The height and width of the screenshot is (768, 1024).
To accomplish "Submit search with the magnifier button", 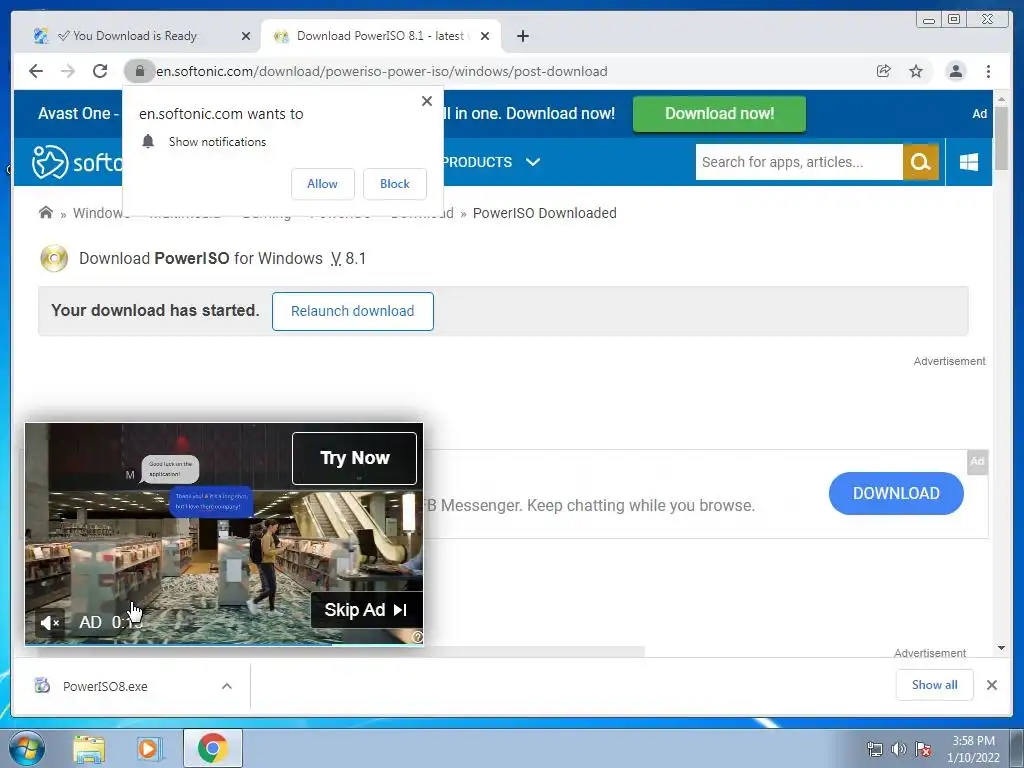I will tap(920, 162).
